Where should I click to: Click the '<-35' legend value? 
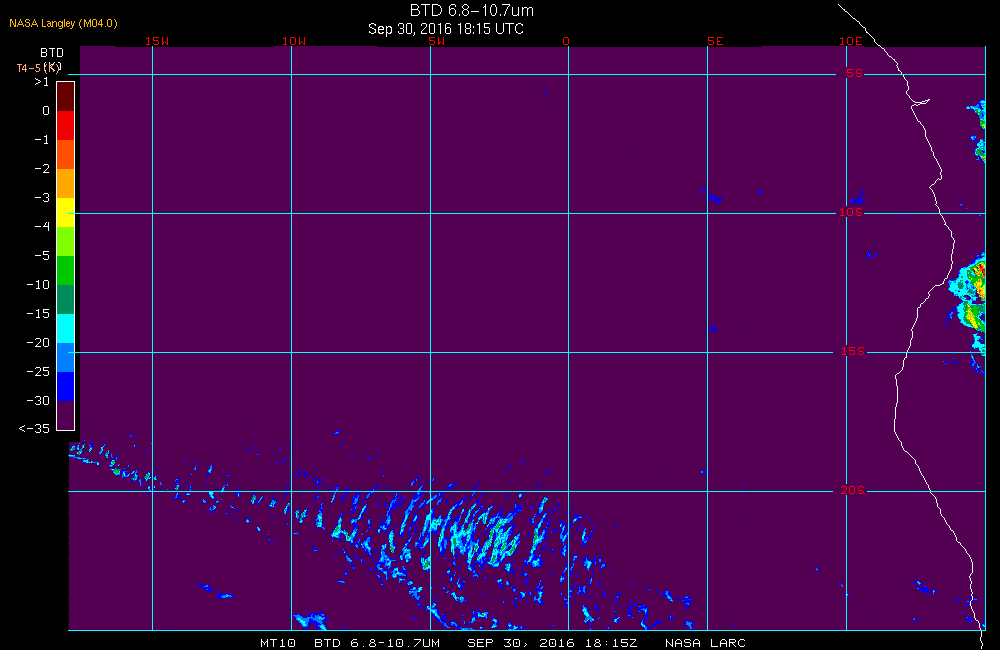34,429
